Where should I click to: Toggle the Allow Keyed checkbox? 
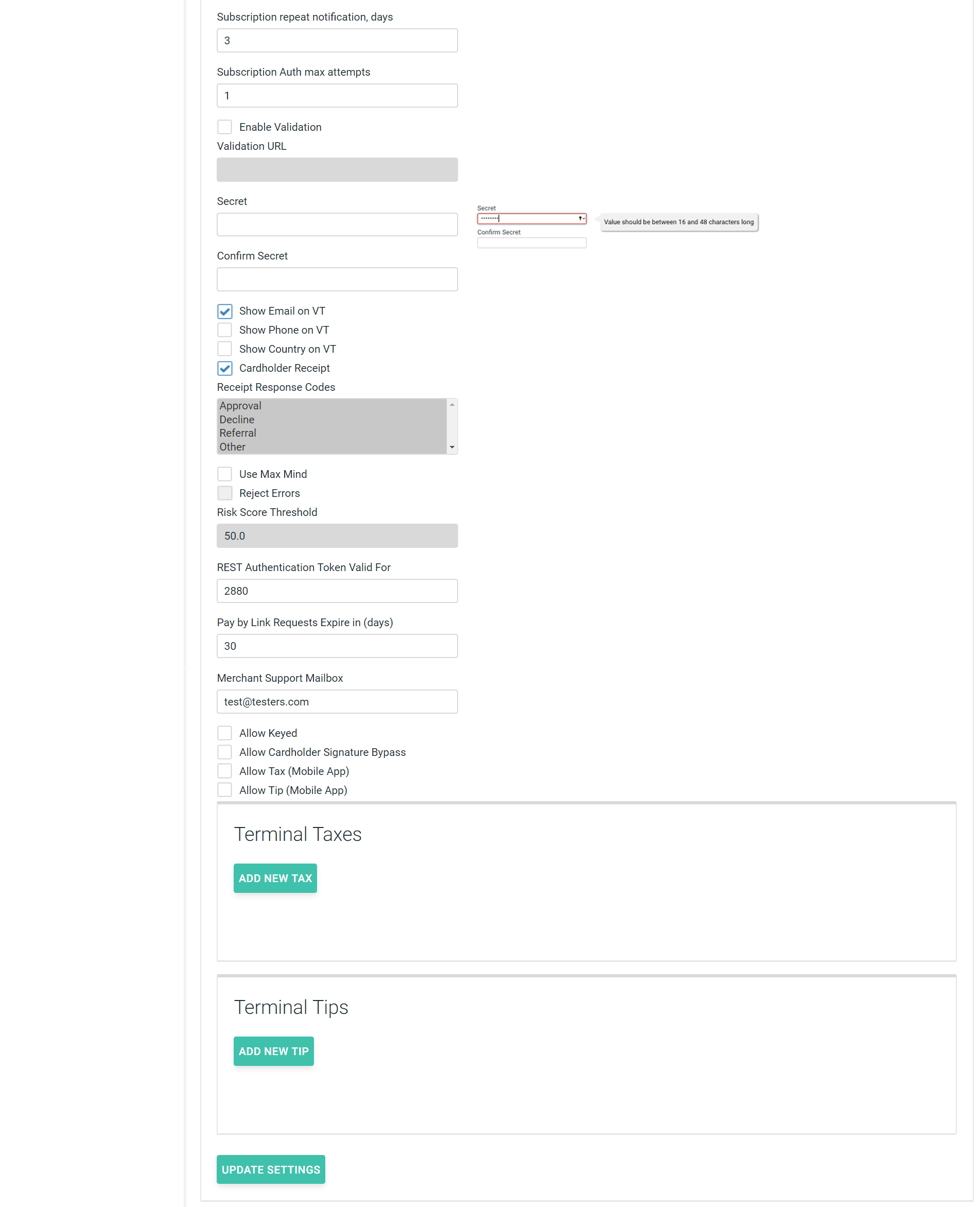pos(225,733)
